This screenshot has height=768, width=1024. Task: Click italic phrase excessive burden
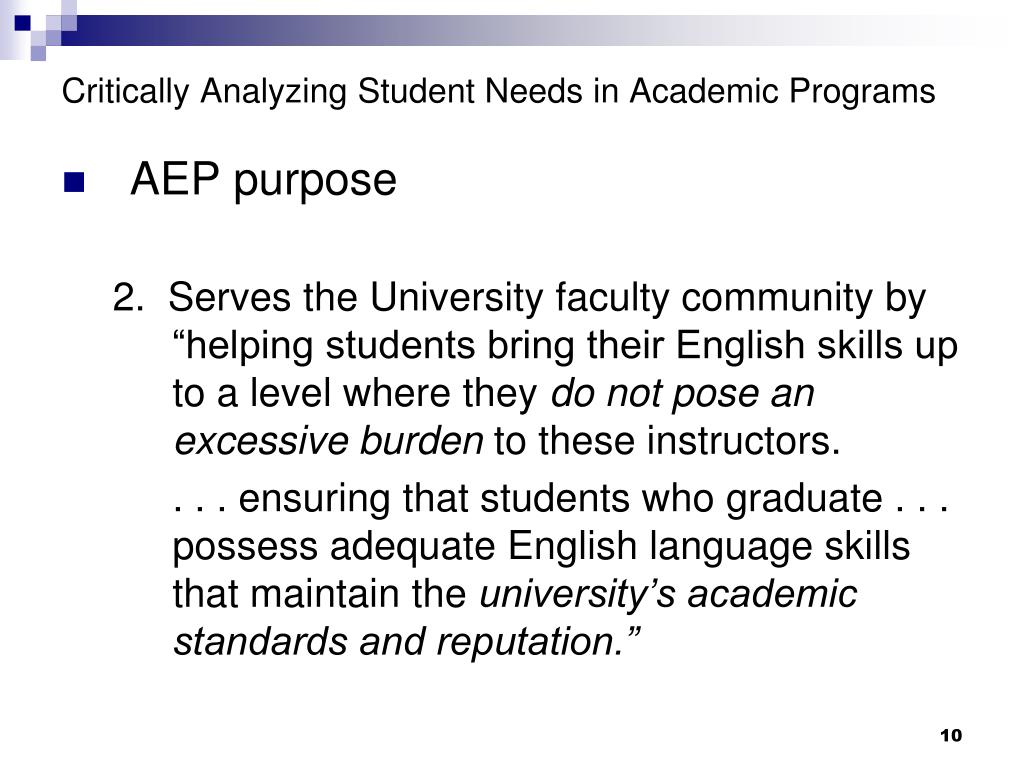pos(328,441)
